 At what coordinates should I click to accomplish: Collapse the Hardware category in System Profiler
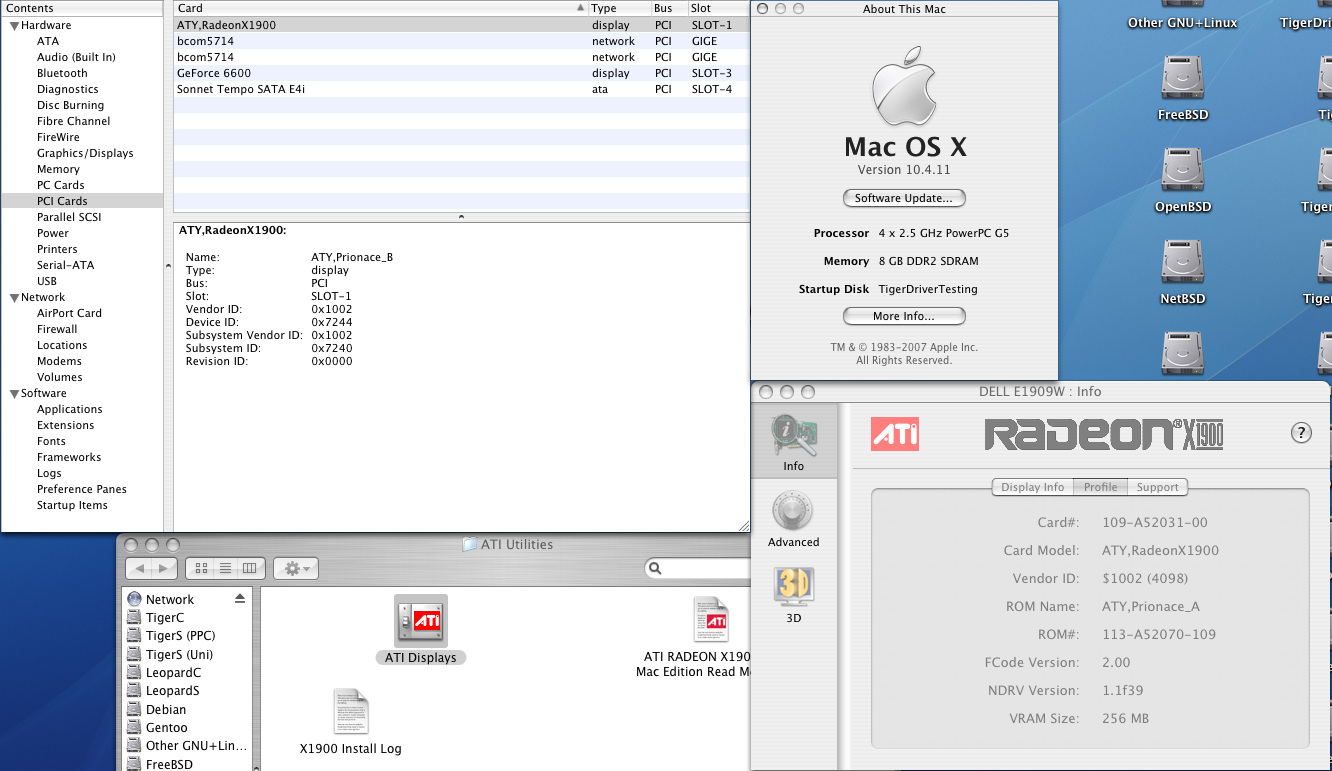[14, 26]
